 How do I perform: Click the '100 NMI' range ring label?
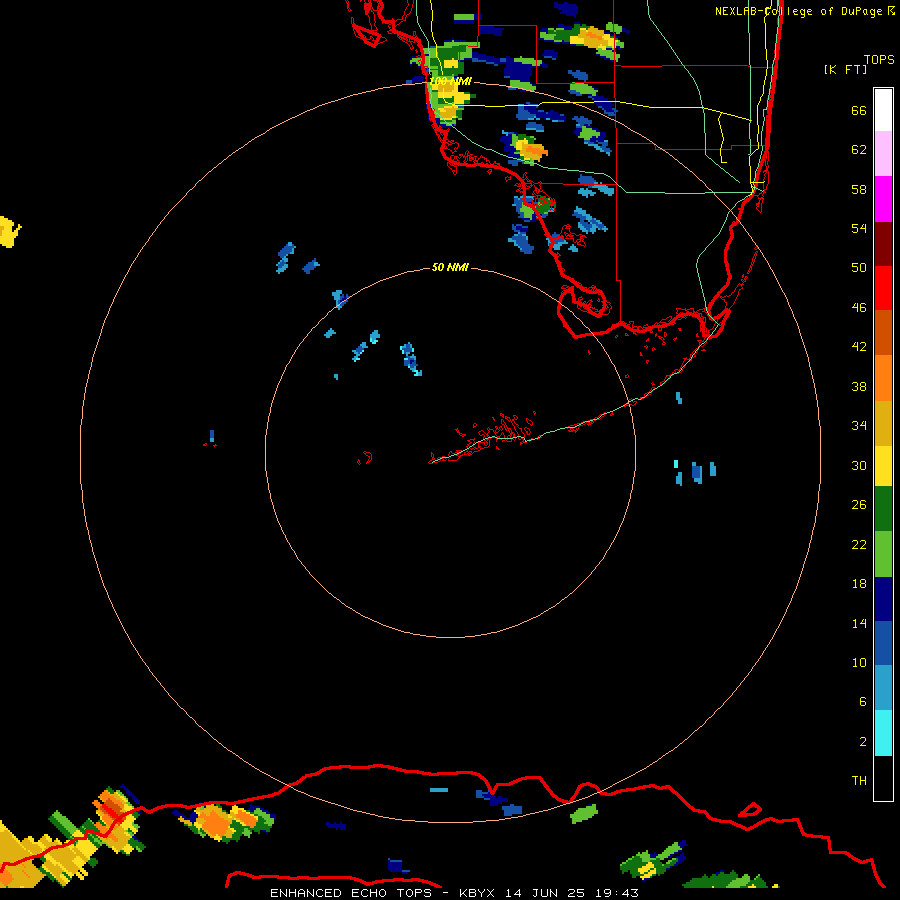click(x=451, y=82)
